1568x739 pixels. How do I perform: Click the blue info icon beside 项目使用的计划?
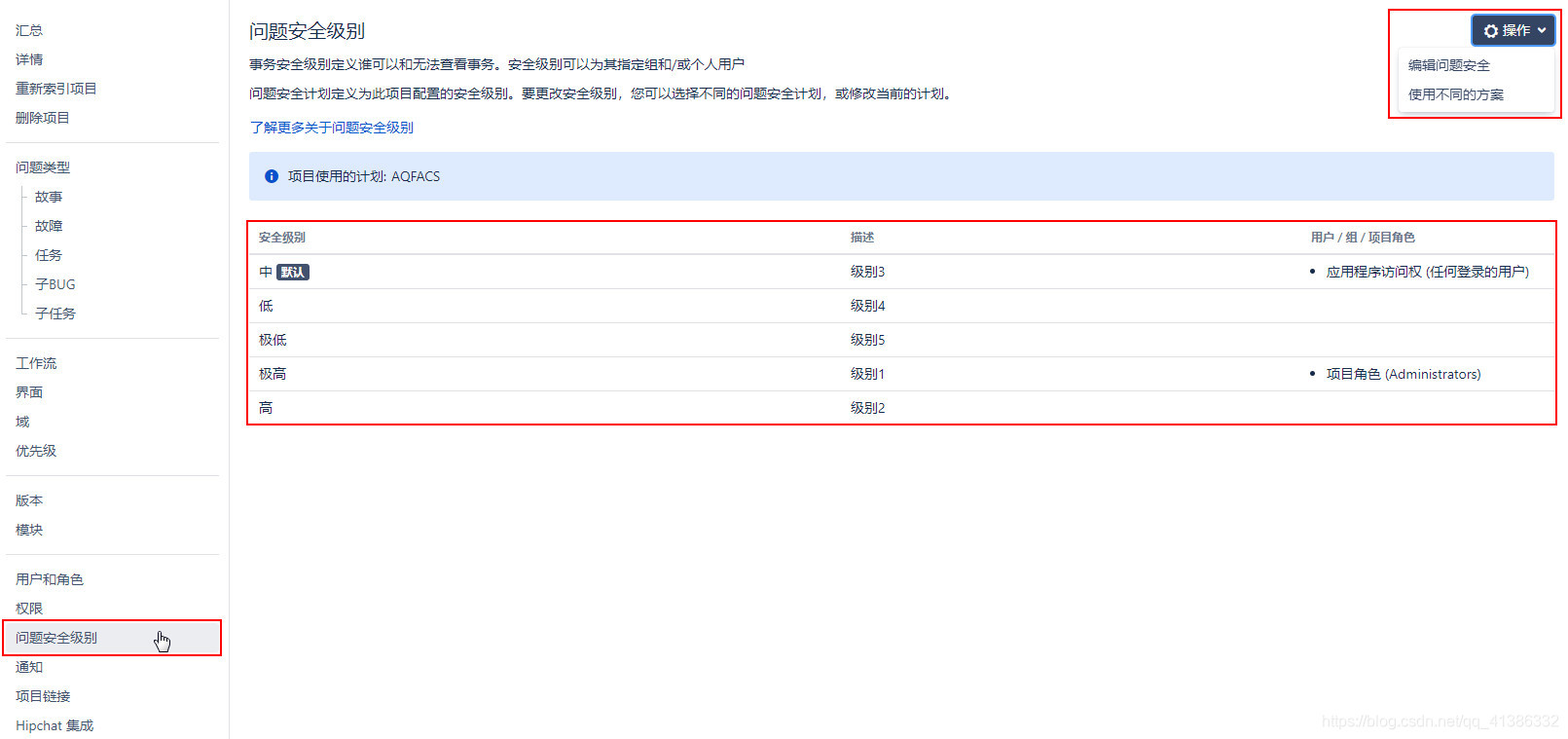coord(272,176)
